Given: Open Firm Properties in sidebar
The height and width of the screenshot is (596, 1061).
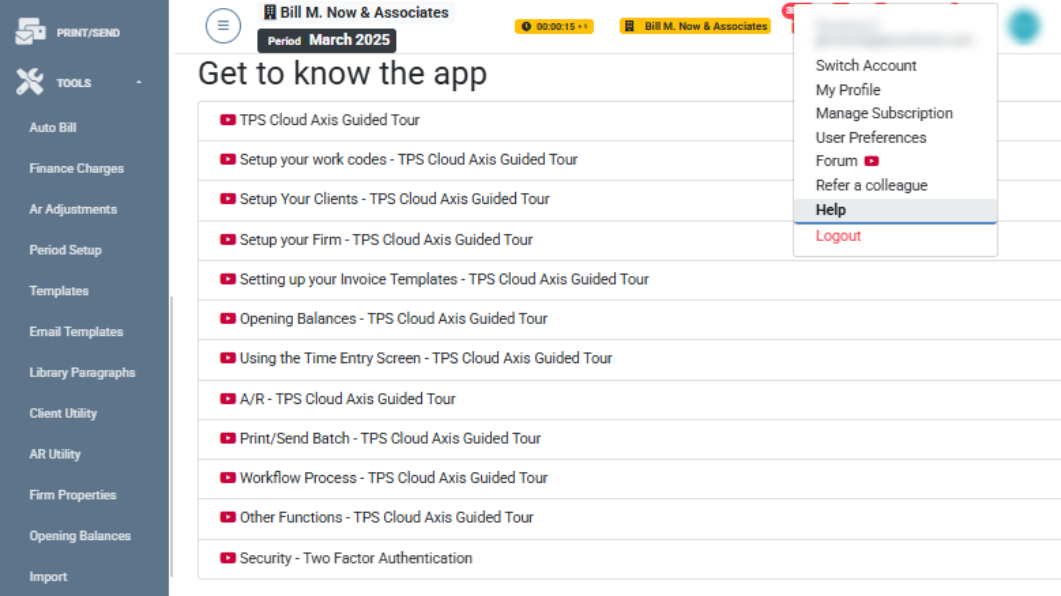Looking at the screenshot, I should pos(73,495).
